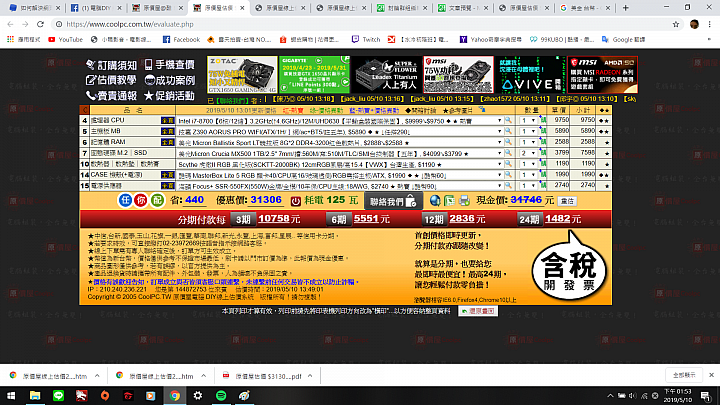Click the ZOTAC GTX1650 banner ad
Screen dimensions: 720x405
point(242,74)
